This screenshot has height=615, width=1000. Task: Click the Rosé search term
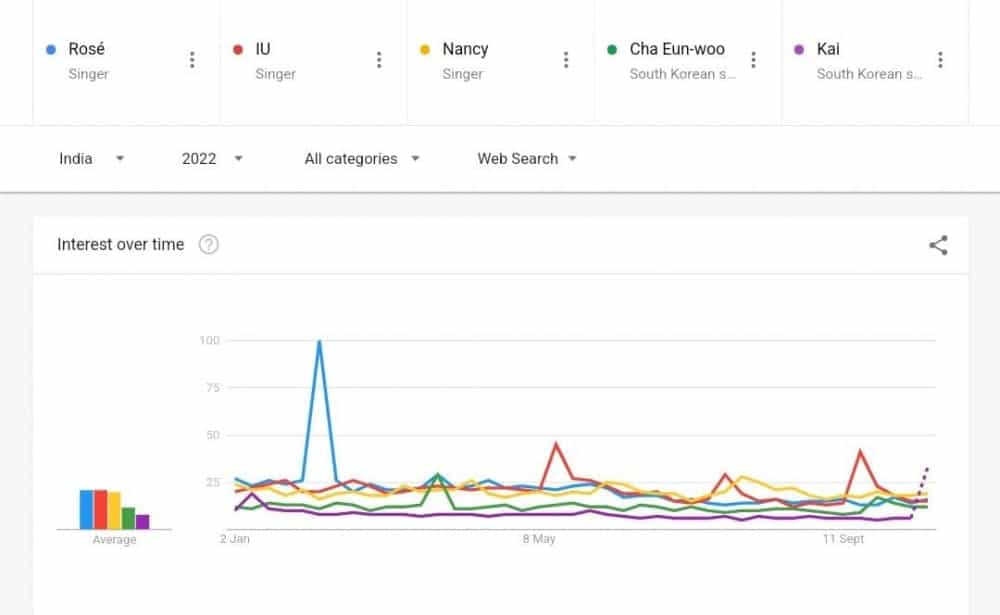click(x=87, y=49)
